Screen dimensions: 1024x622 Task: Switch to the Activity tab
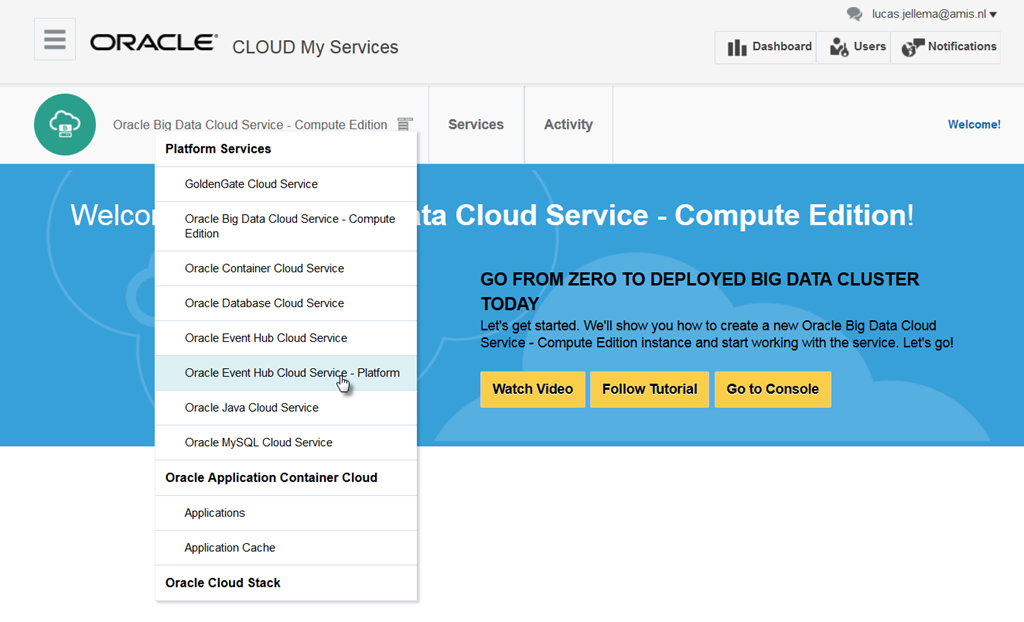[568, 125]
